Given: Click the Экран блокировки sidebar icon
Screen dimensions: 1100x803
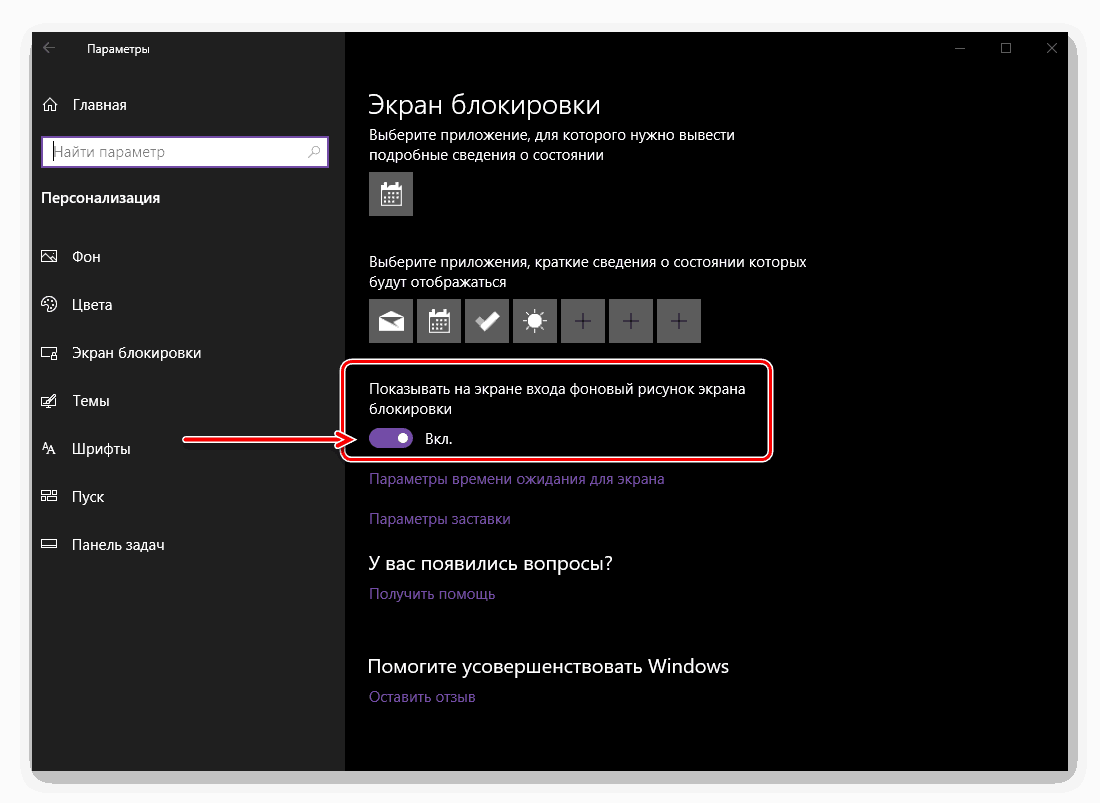Looking at the screenshot, I should [49, 353].
